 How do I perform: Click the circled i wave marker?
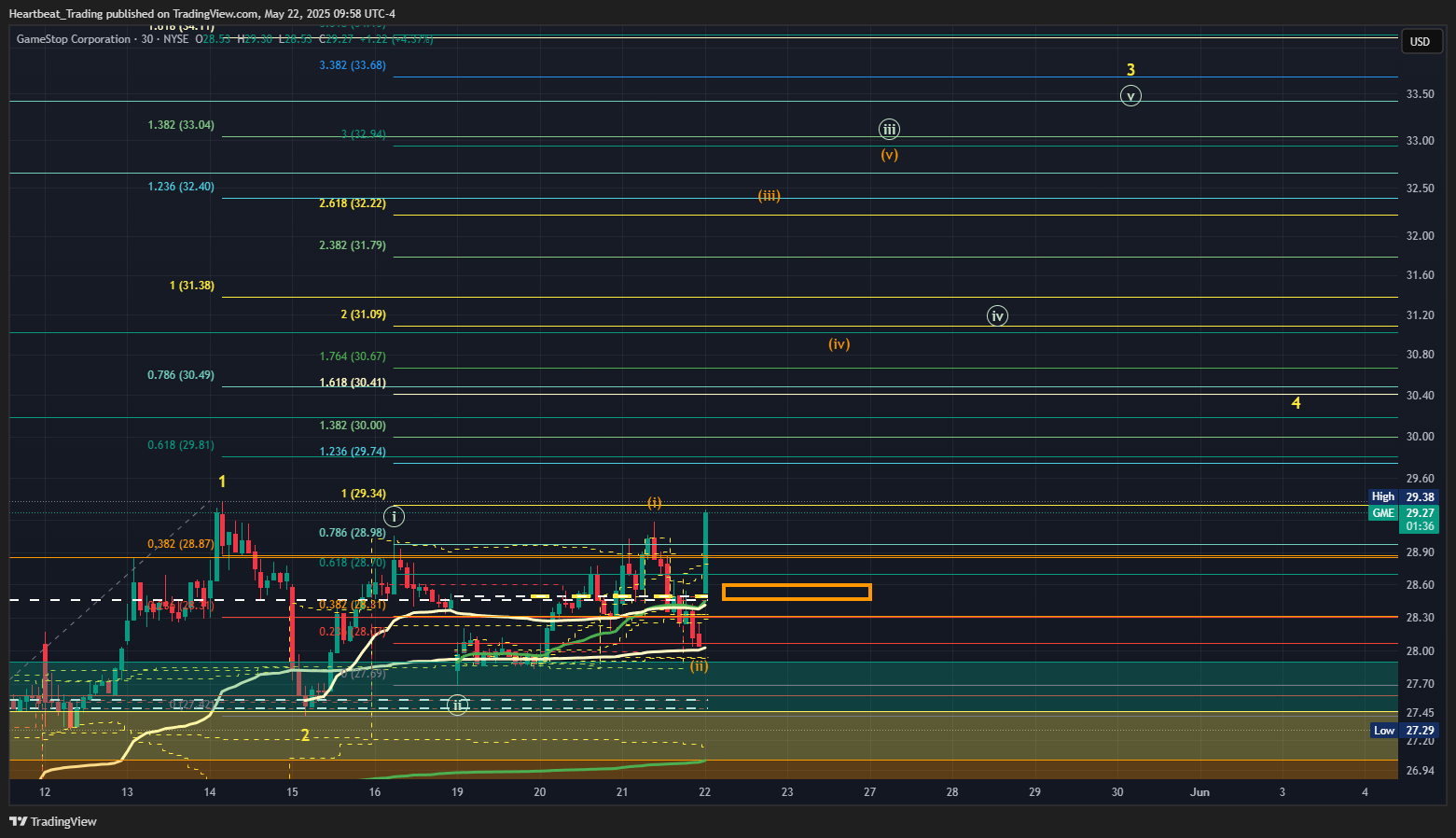click(x=395, y=516)
